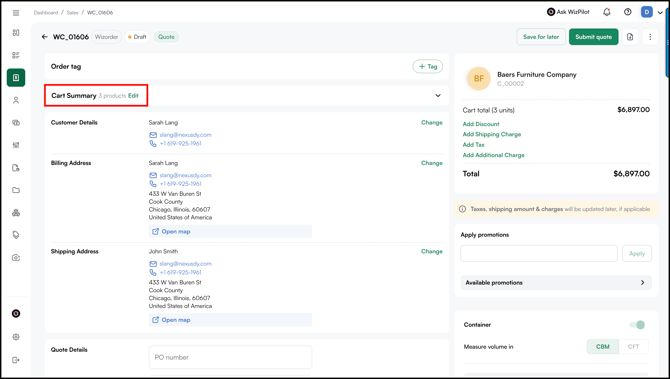Click the document download icon near Submit quote
670x379 pixels.
pos(630,37)
